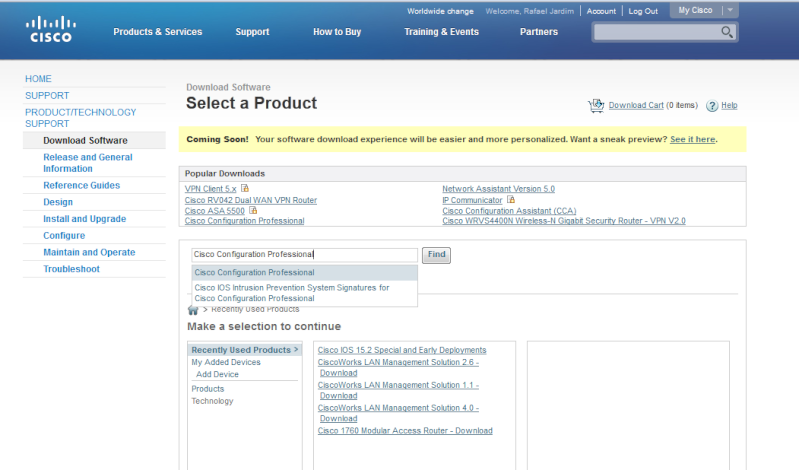Click lock icon next to VPN Client 5.x
Viewport: 799px width, 470px height.
pos(245,188)
